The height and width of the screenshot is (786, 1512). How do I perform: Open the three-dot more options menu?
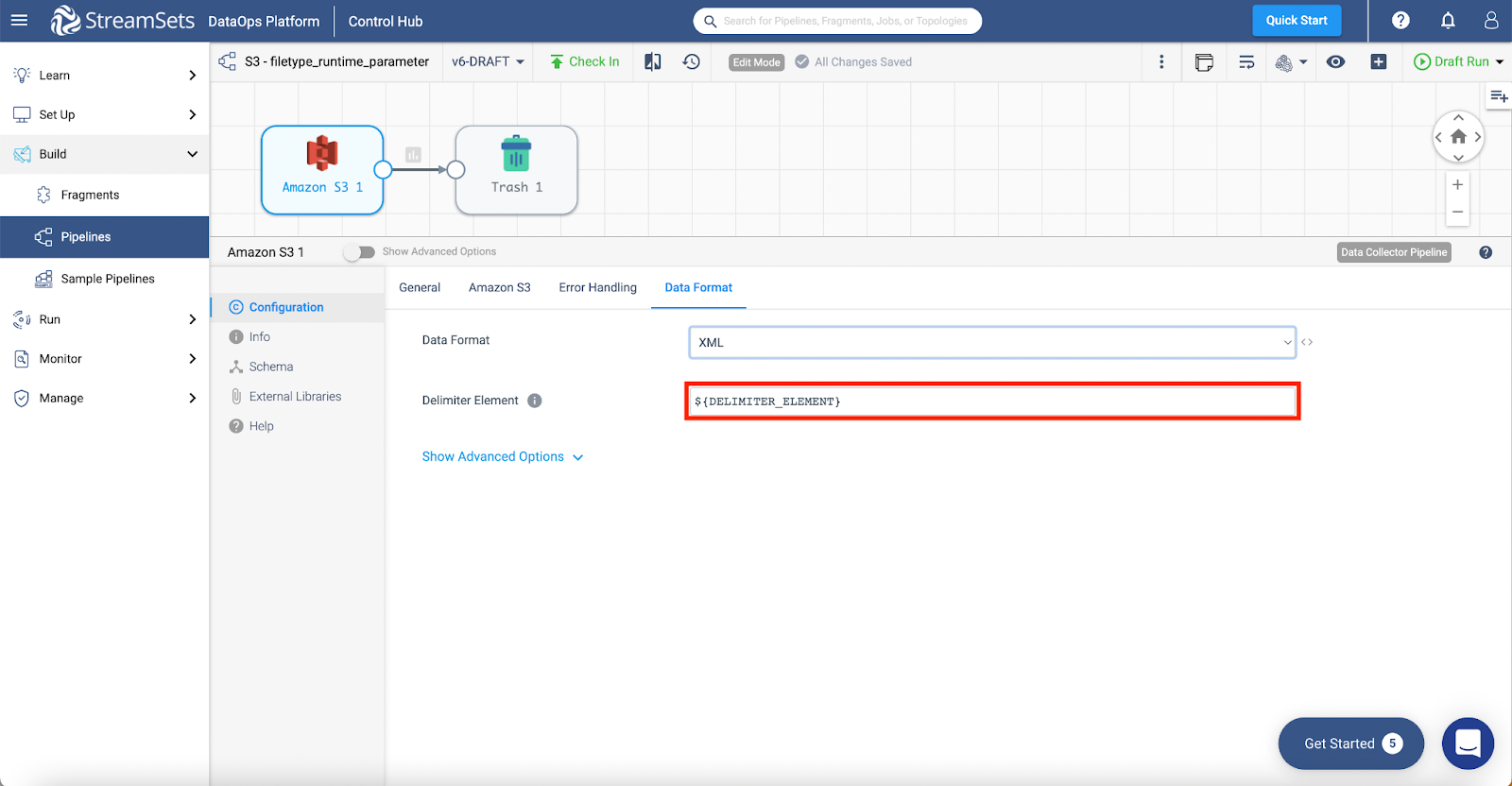1161,61
